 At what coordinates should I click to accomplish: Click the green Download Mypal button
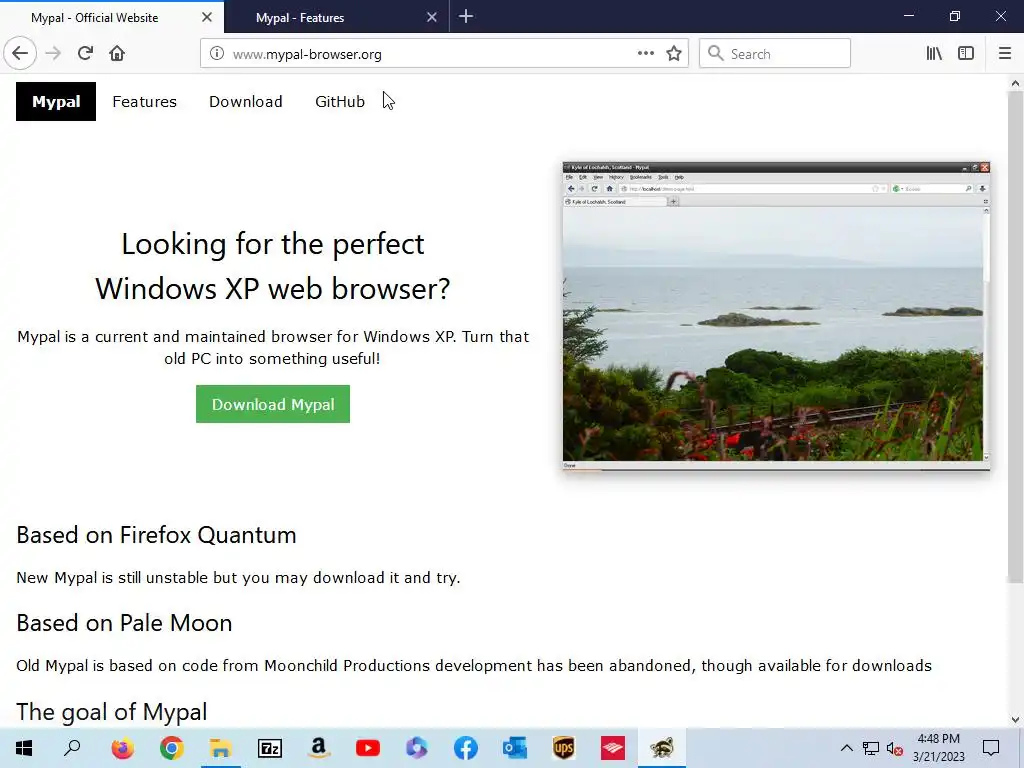273,404
